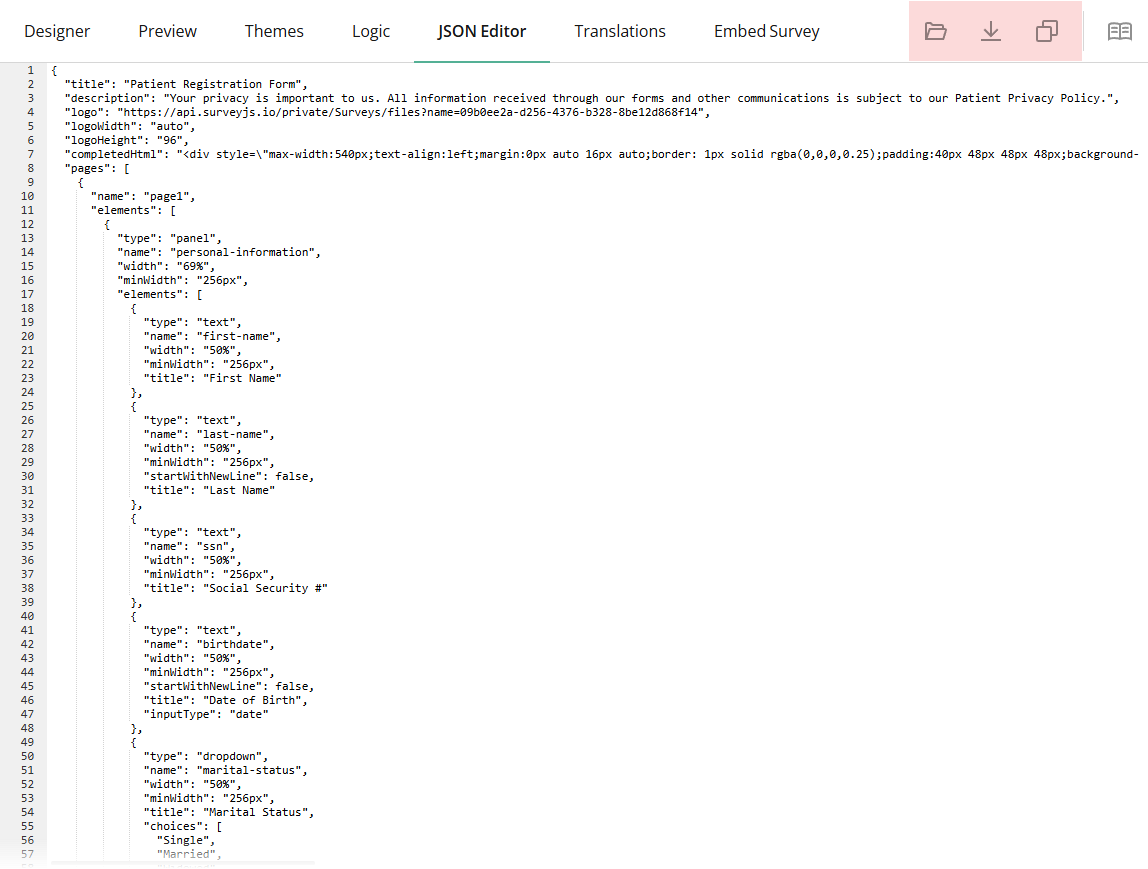1148x869 pixels.
Task: Click line number 20 in the gutter
Action: (27, 335)
